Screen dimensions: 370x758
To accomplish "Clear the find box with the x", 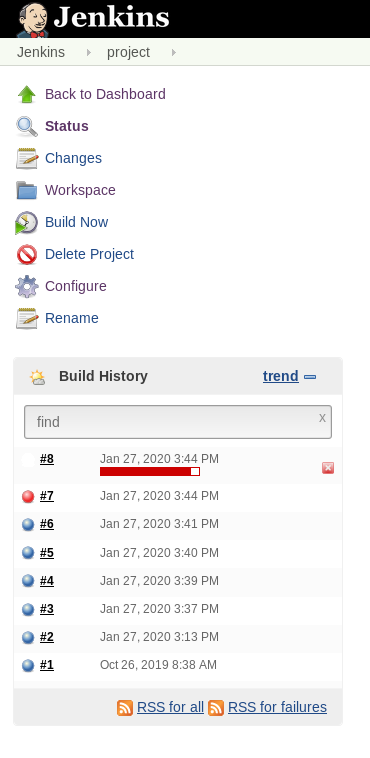I will coord(322,418).
